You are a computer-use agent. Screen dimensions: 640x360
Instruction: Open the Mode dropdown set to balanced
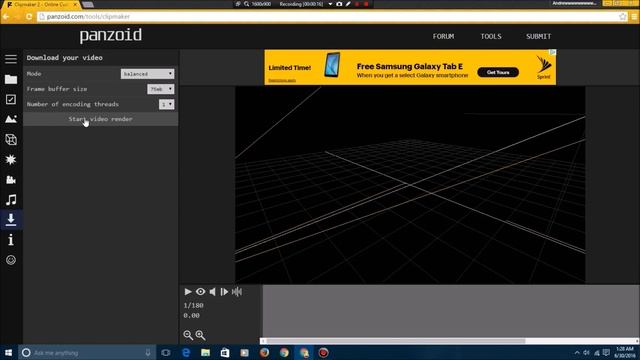(147, 74)
